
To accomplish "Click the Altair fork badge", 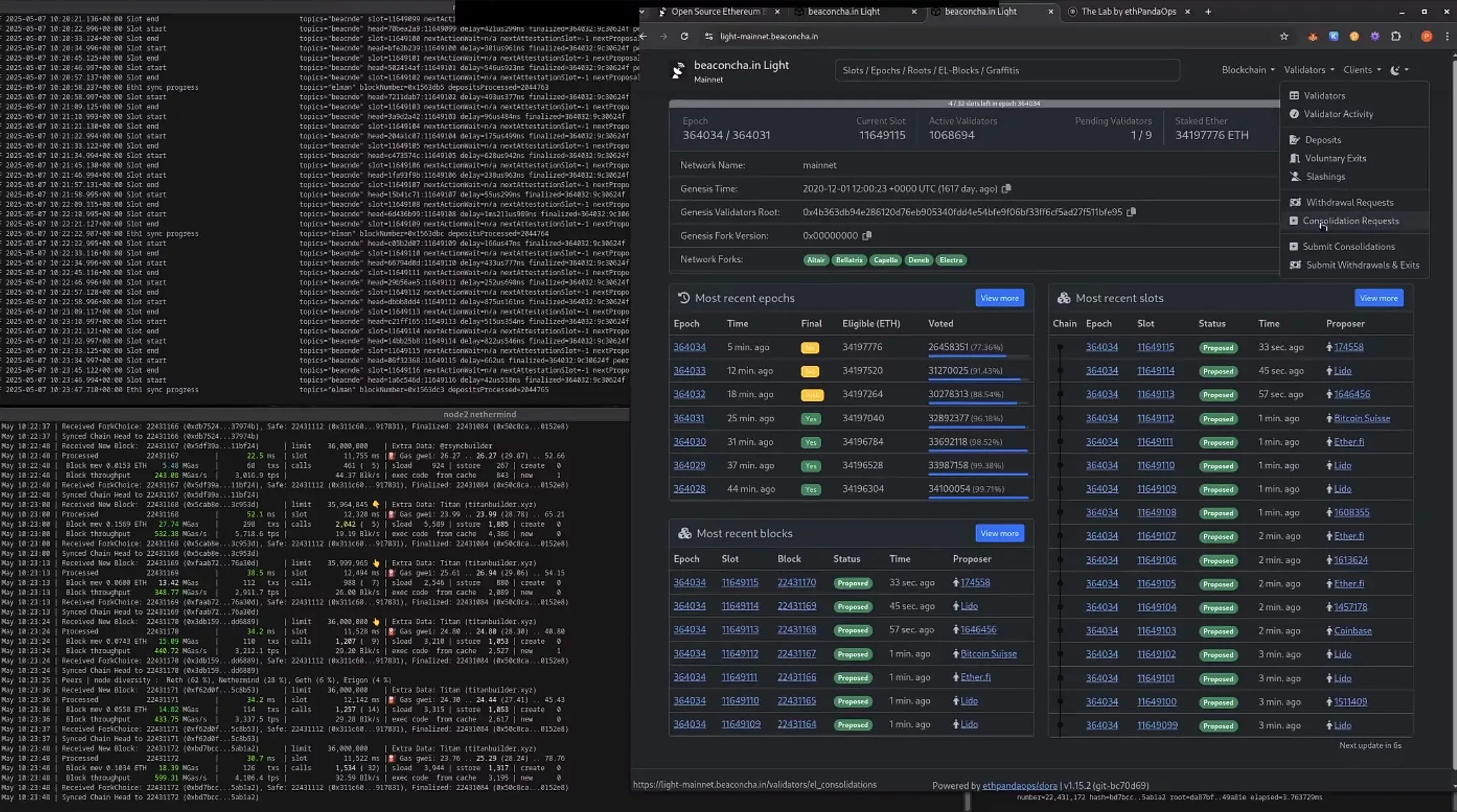I will [816, 260].
